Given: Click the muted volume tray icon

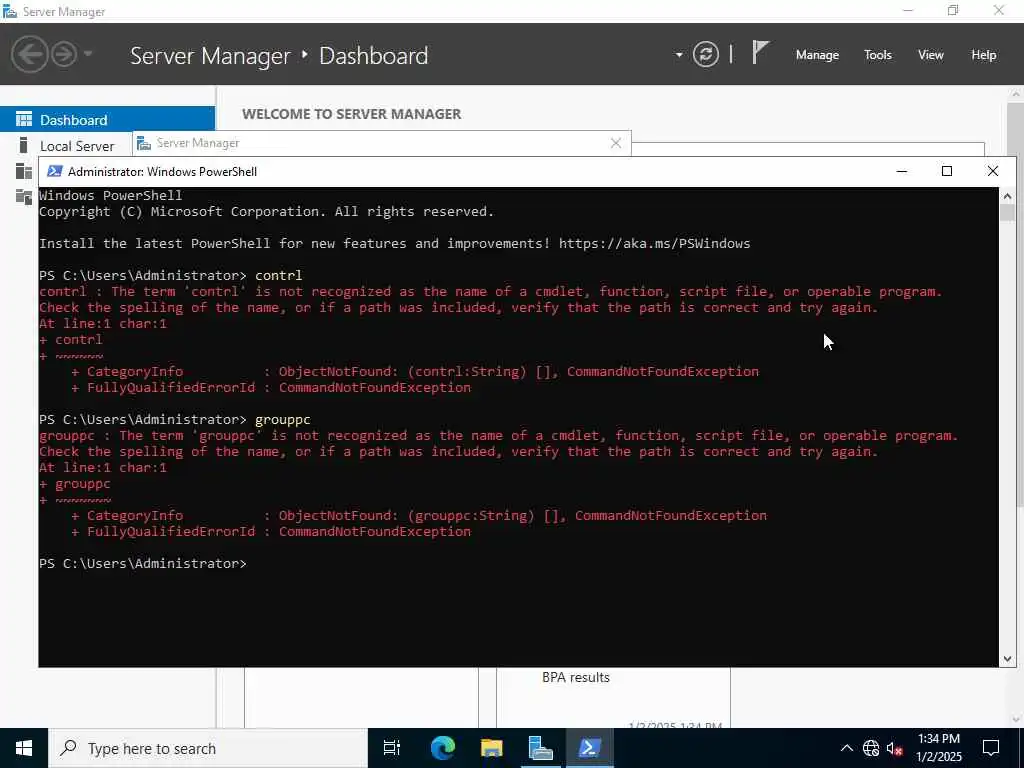Looking at the screenshot, I should click(x=895, y=748).
